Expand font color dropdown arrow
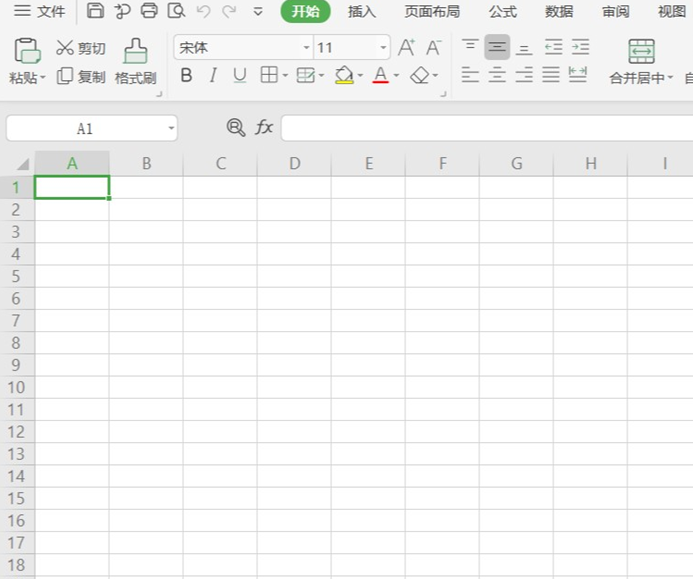 [x=396, y=76]
